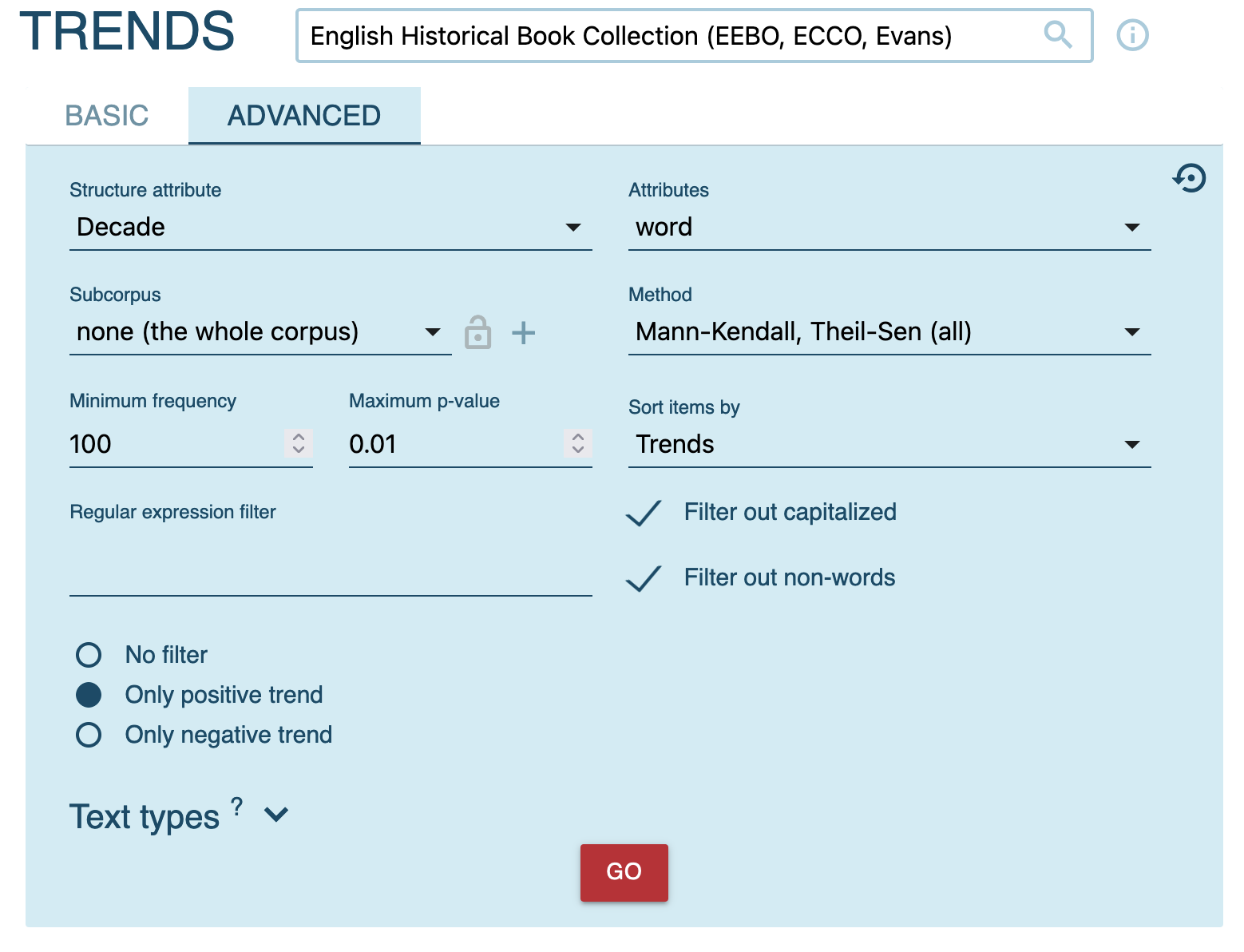Open the Method dropdown

click(x=889, y=332)
